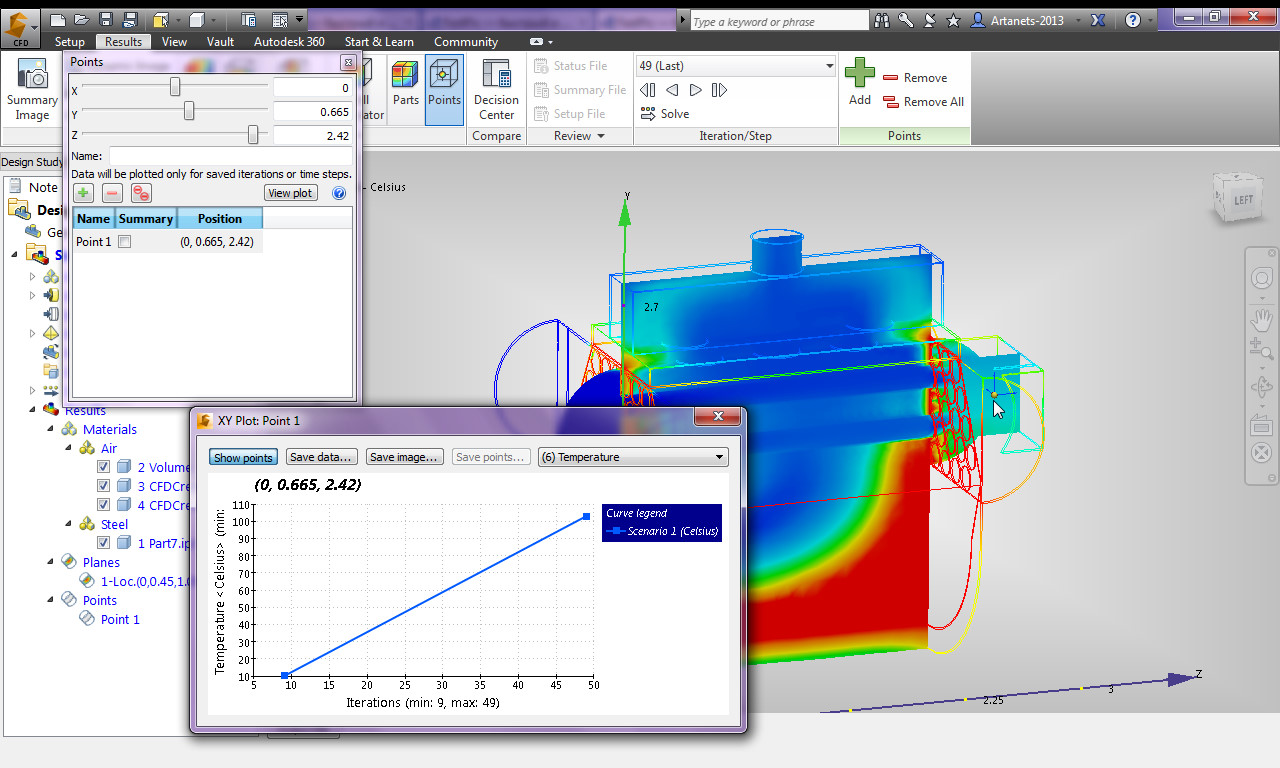
Task: Open the Setup ribbon tab
Action: pos(70,42)
